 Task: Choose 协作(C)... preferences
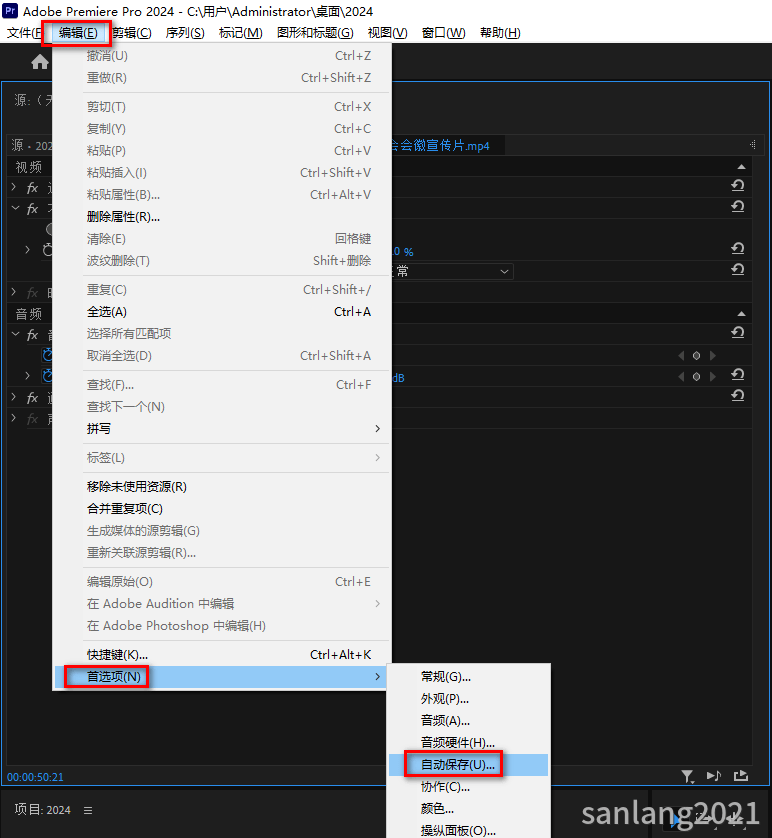(x=469, y=787)
